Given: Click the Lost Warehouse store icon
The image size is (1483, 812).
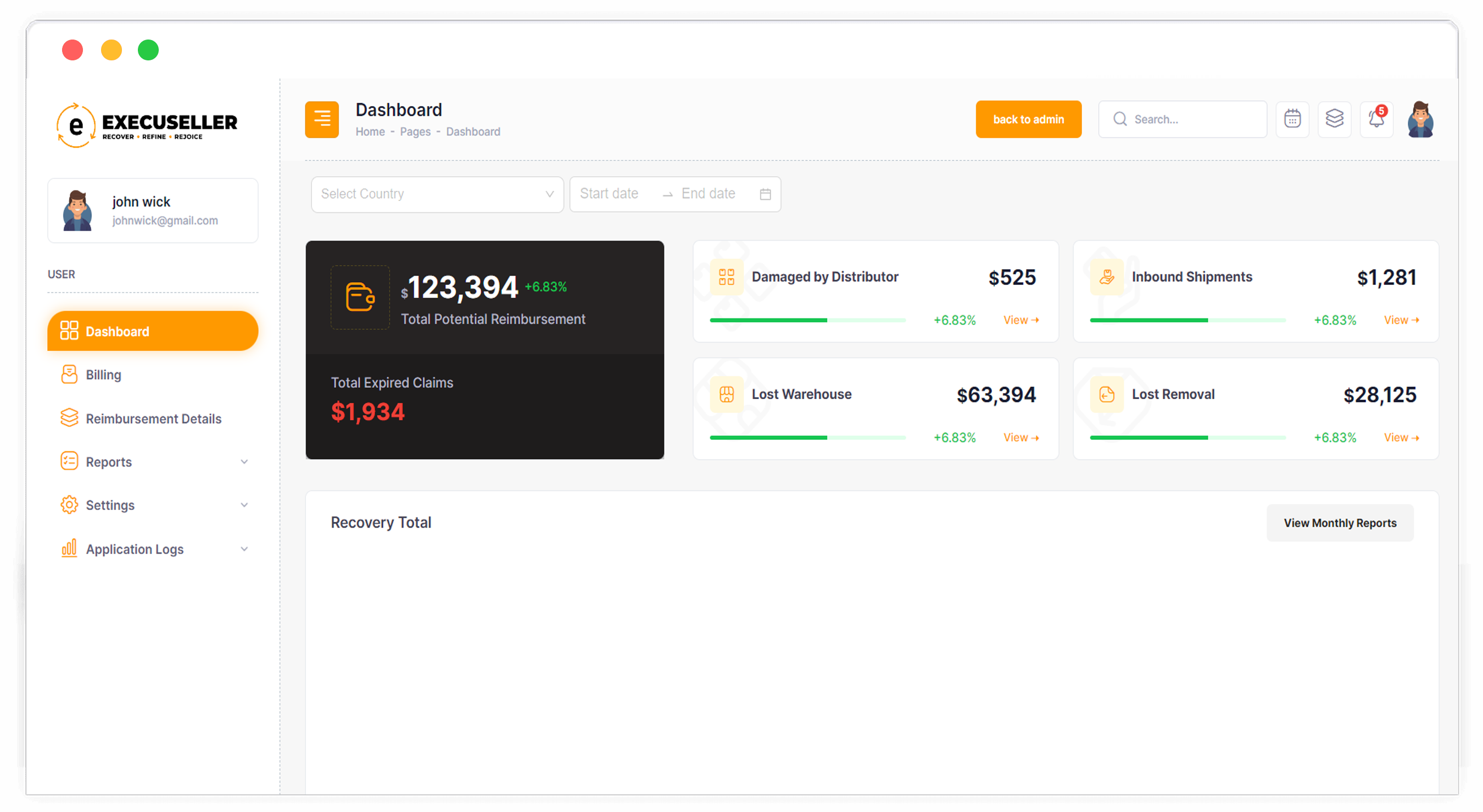Looking at the screenshot, I should (x=727, y=394).
